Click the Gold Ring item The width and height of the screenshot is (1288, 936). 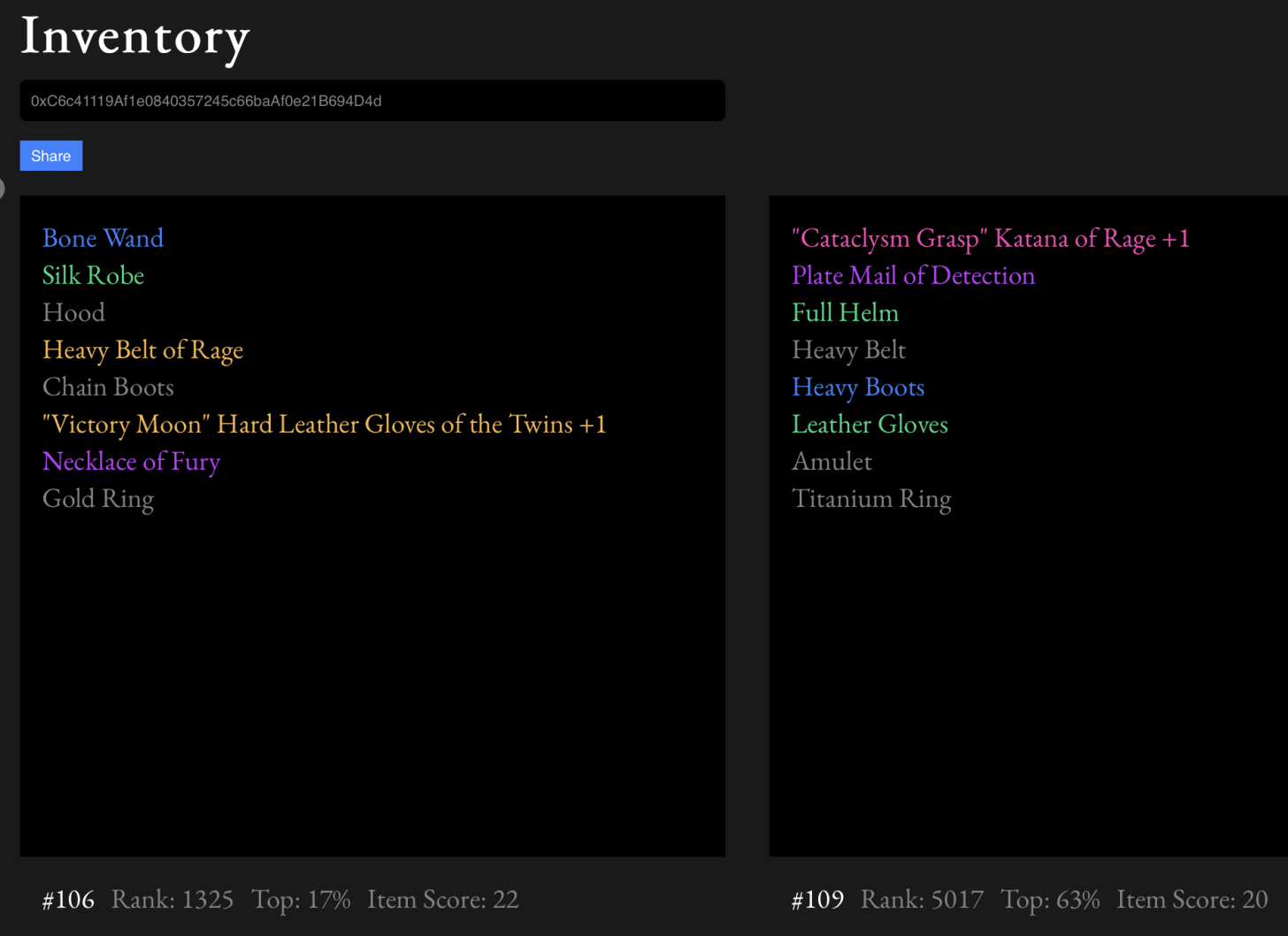pos(98,498)
